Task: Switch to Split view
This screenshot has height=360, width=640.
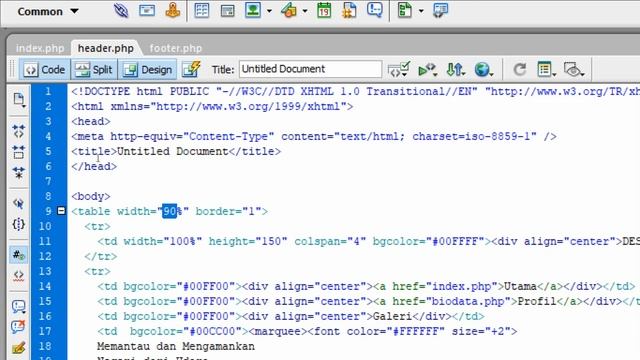Action: click(x=94, y=70)
